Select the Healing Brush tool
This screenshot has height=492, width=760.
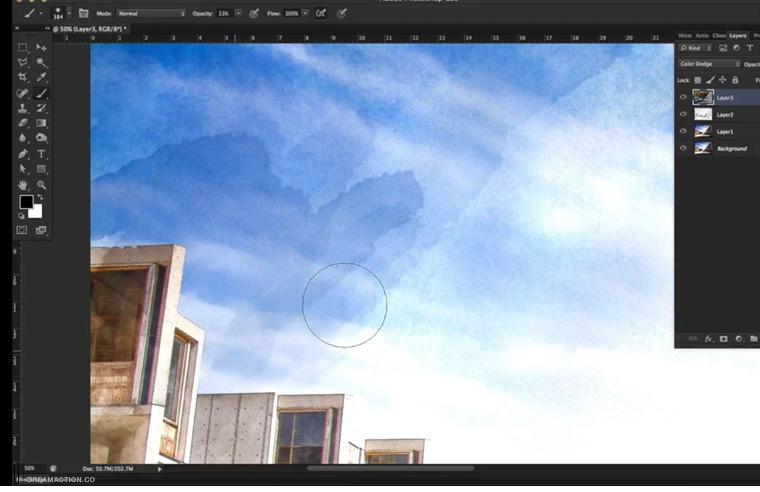click(x=22, y=93)
